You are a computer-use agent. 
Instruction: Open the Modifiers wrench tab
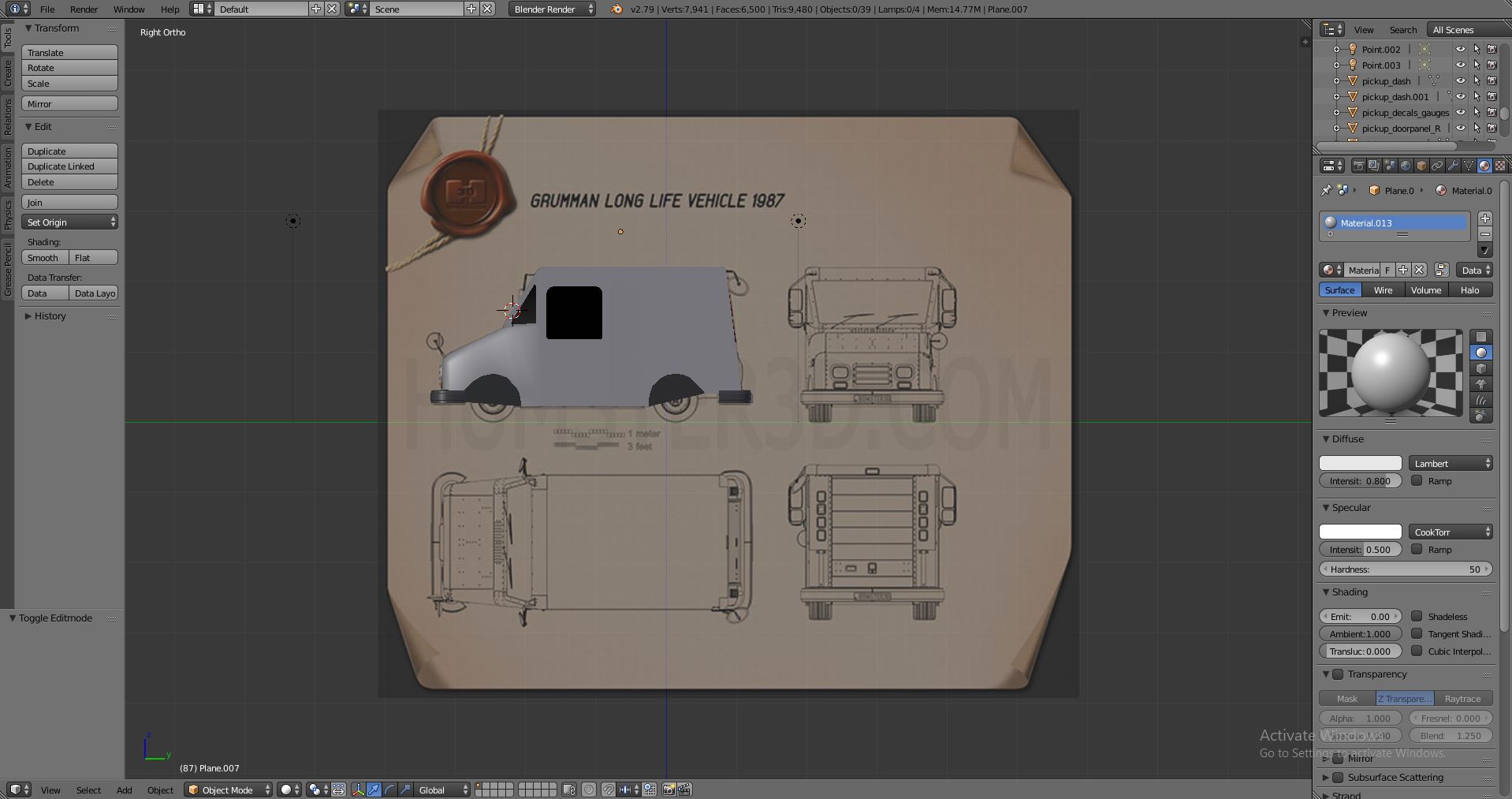click(1453, 166)
